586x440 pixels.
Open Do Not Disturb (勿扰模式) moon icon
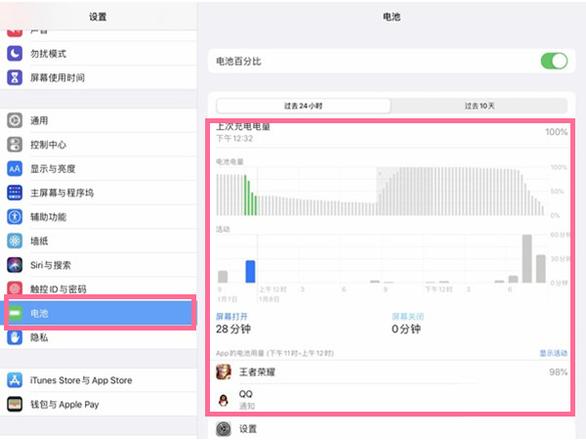pos(15,53)
